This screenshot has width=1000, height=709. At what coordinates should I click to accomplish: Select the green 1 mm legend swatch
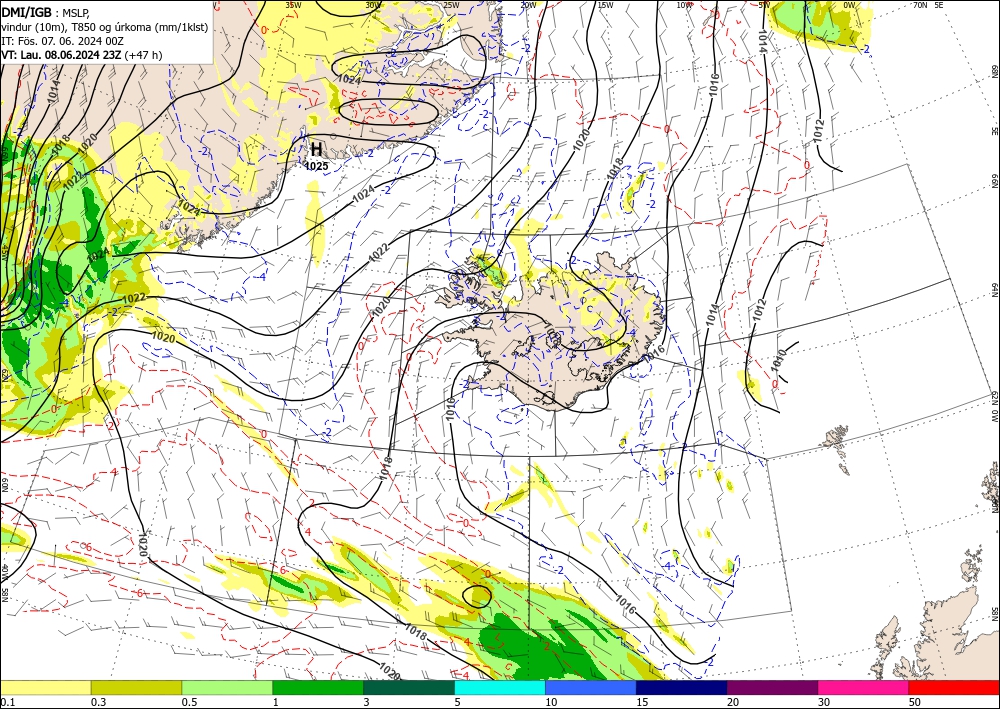coord(318,687)
